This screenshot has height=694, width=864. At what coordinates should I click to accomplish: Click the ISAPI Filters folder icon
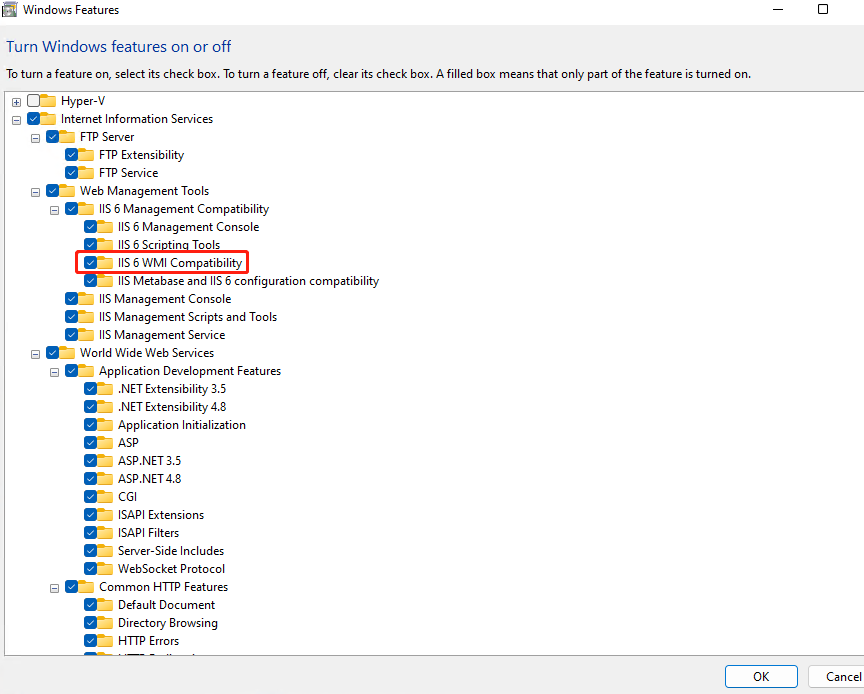[x=105, y=533]
